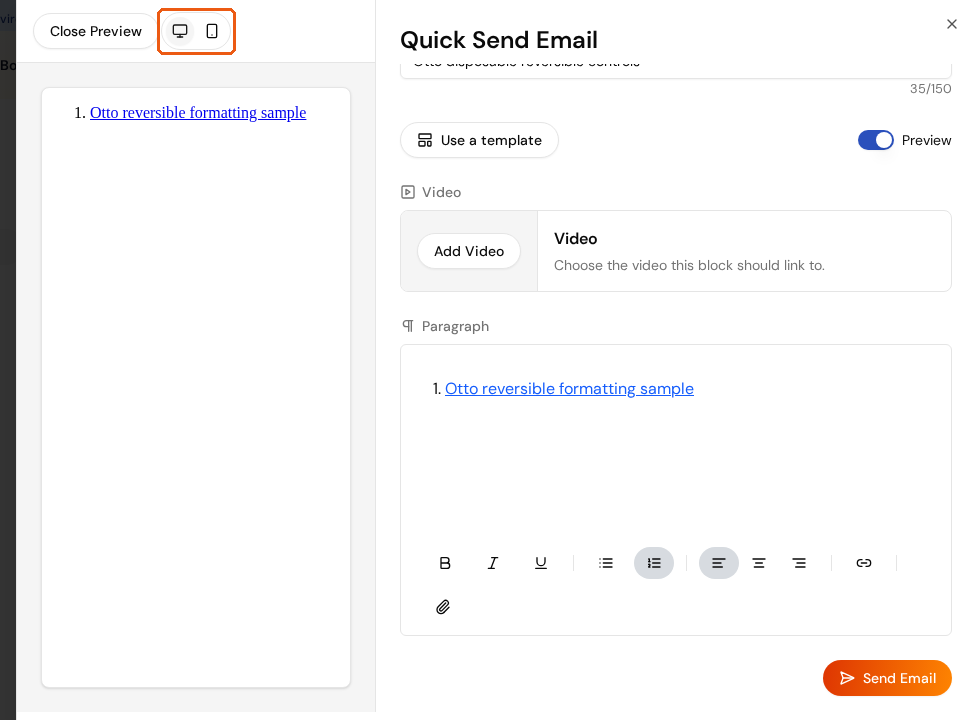Turn off the Preview toggle
Image resolution: width=976 pixels, height=720 pixels.
[875, 140]
